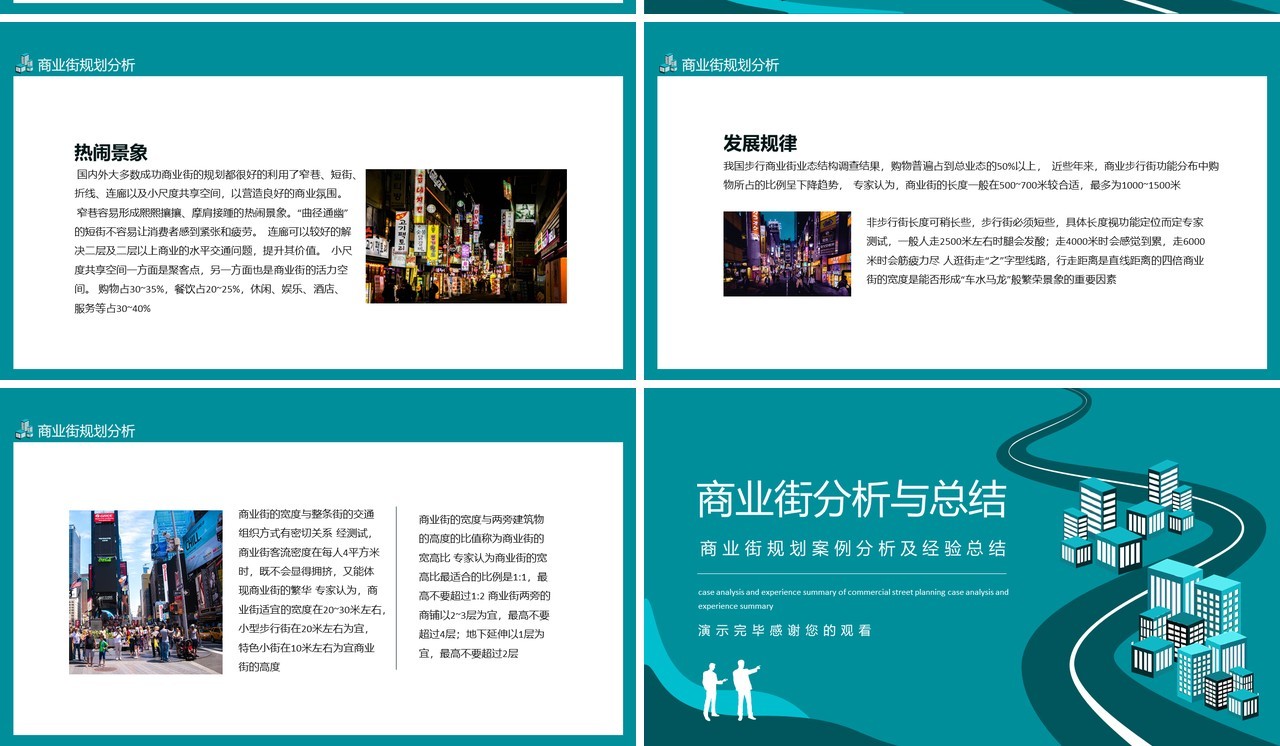
Task: Select the 发展规律 heading
Action: point(760,143)
